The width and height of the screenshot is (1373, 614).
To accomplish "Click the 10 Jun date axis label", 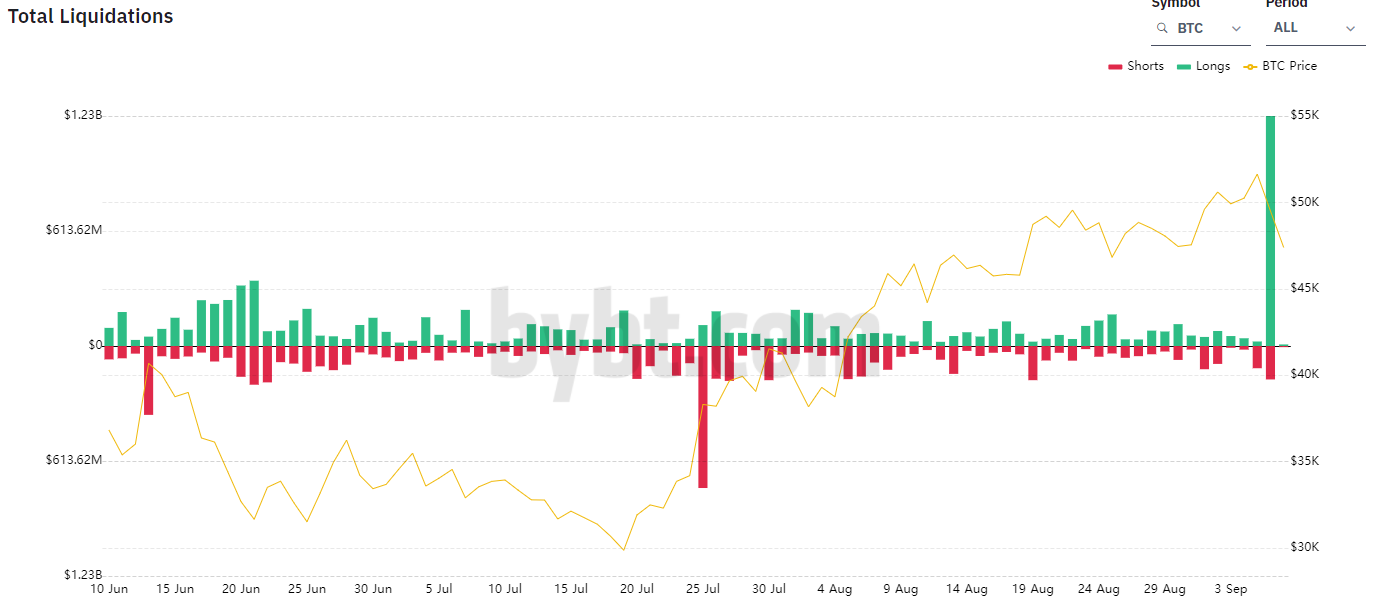I will coord(109,589).
